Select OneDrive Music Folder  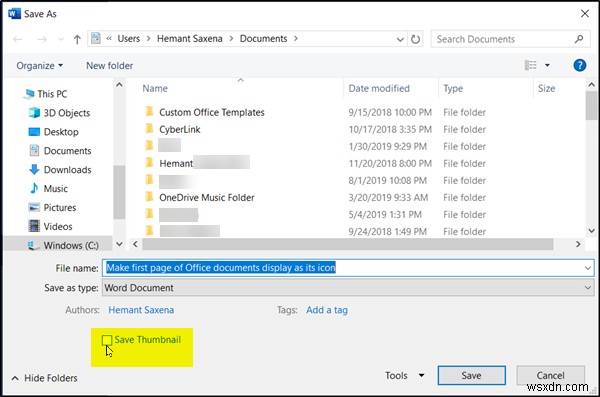pyautogui.click(x=207, y=198)
